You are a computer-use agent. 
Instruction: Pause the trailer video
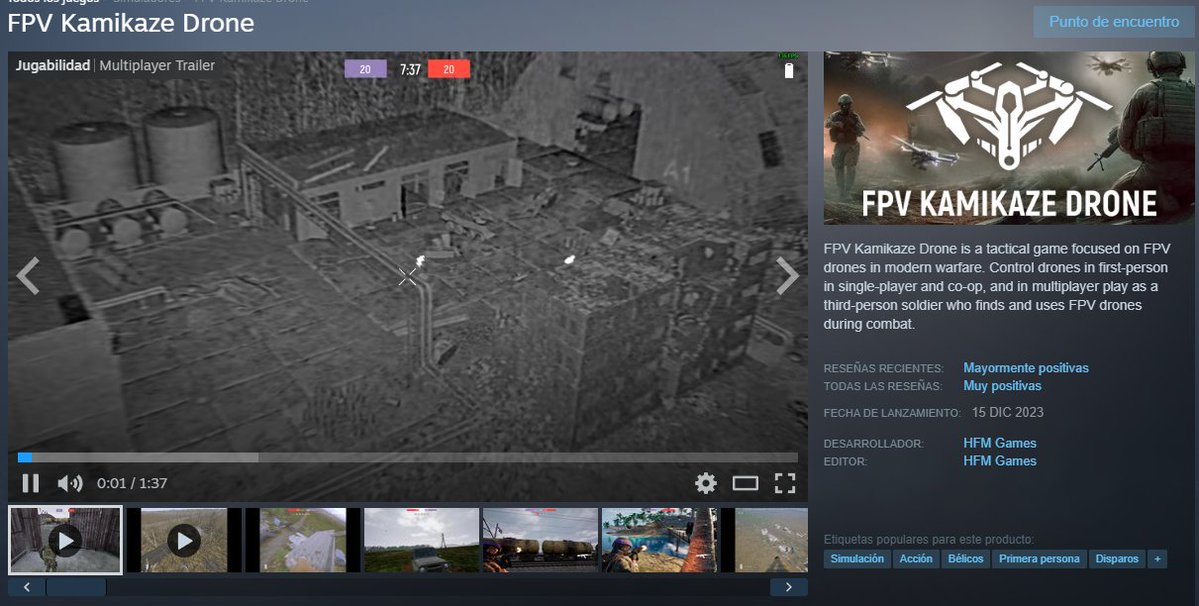click(x=31, y=483)
